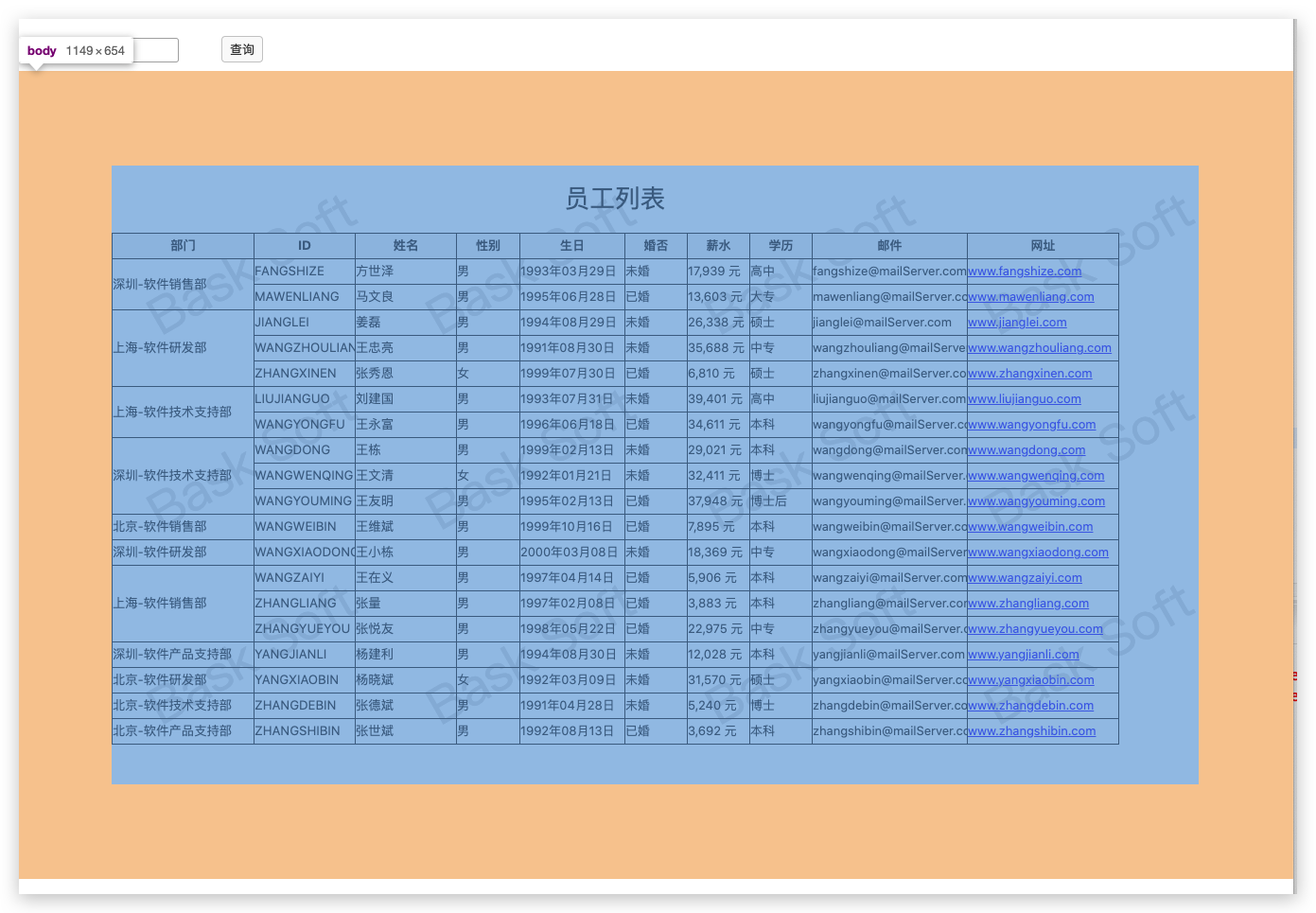1316x913 pixels.
Task: Open the www.wangdong.com link
Action: pos(1026,450)
